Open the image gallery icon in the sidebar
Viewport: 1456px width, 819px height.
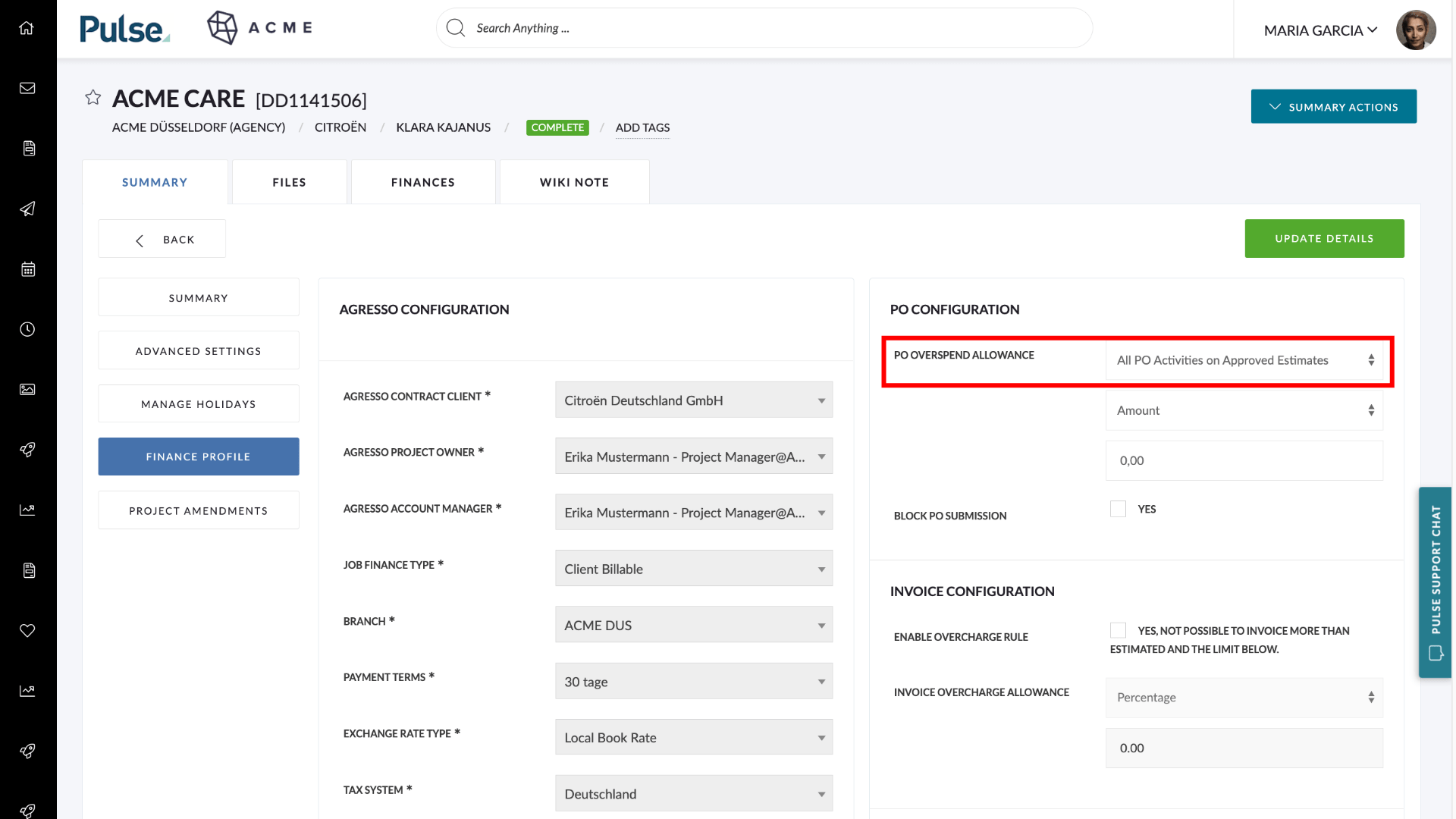click(27, 389)
